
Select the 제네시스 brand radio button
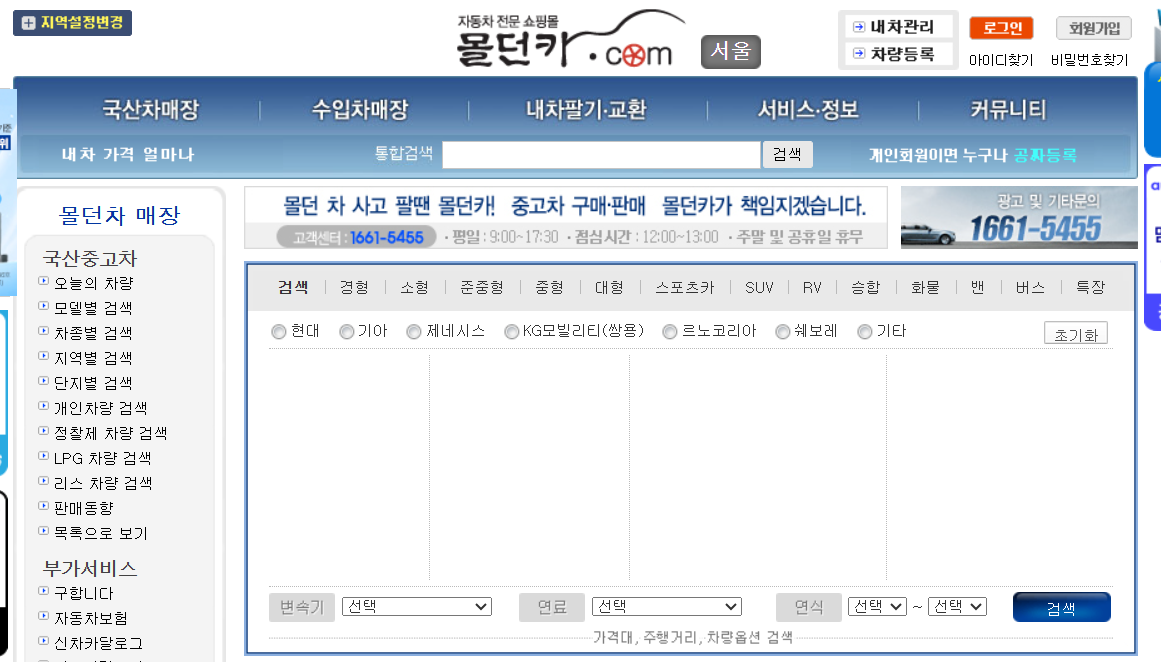(x=414, y=332)
